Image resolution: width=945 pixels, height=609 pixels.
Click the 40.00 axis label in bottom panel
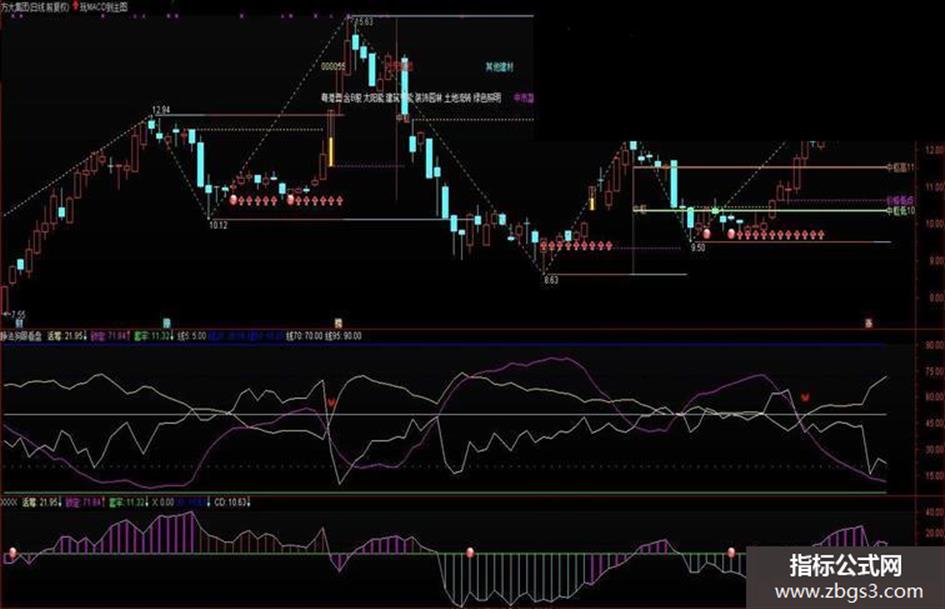(x=936, y=513)
